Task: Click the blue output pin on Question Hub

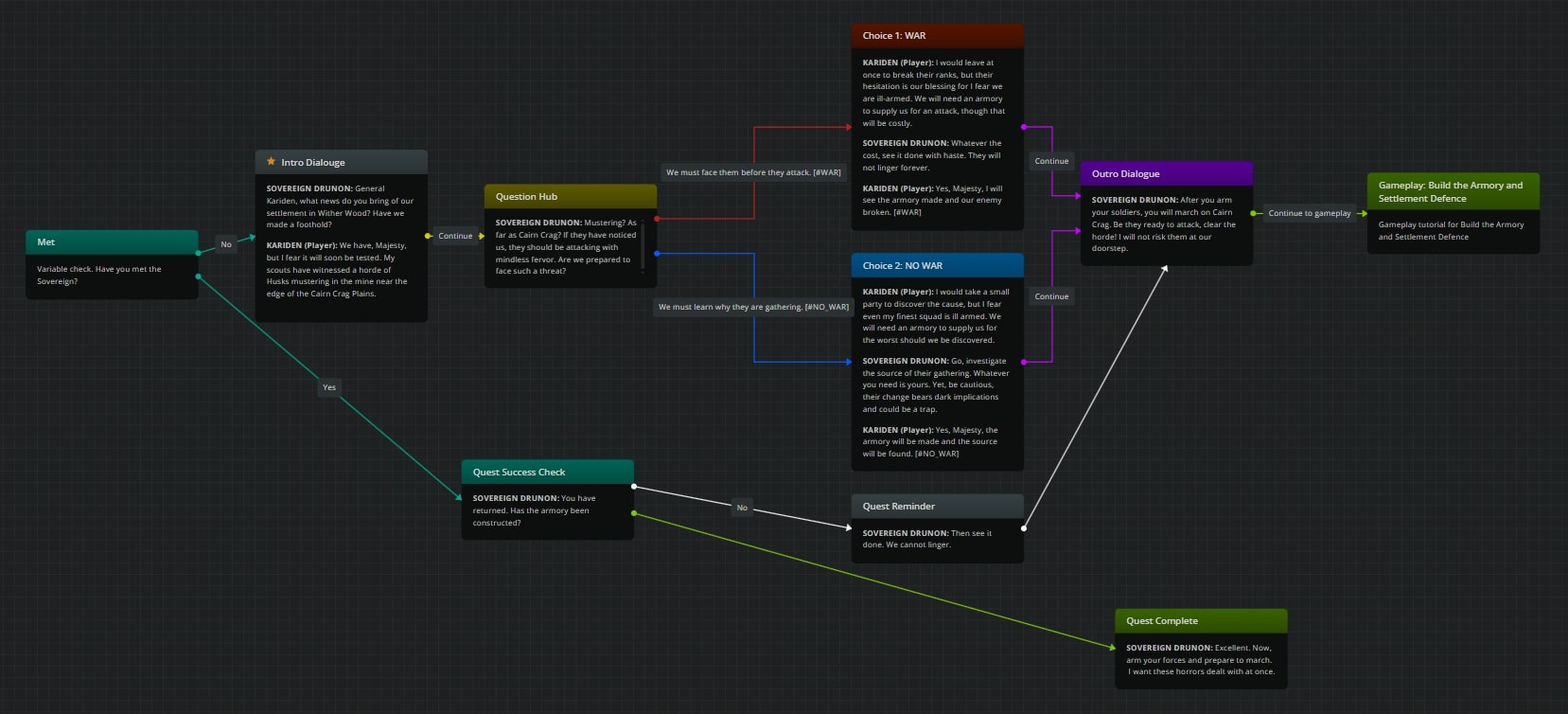Action: [x=657, y=254]
